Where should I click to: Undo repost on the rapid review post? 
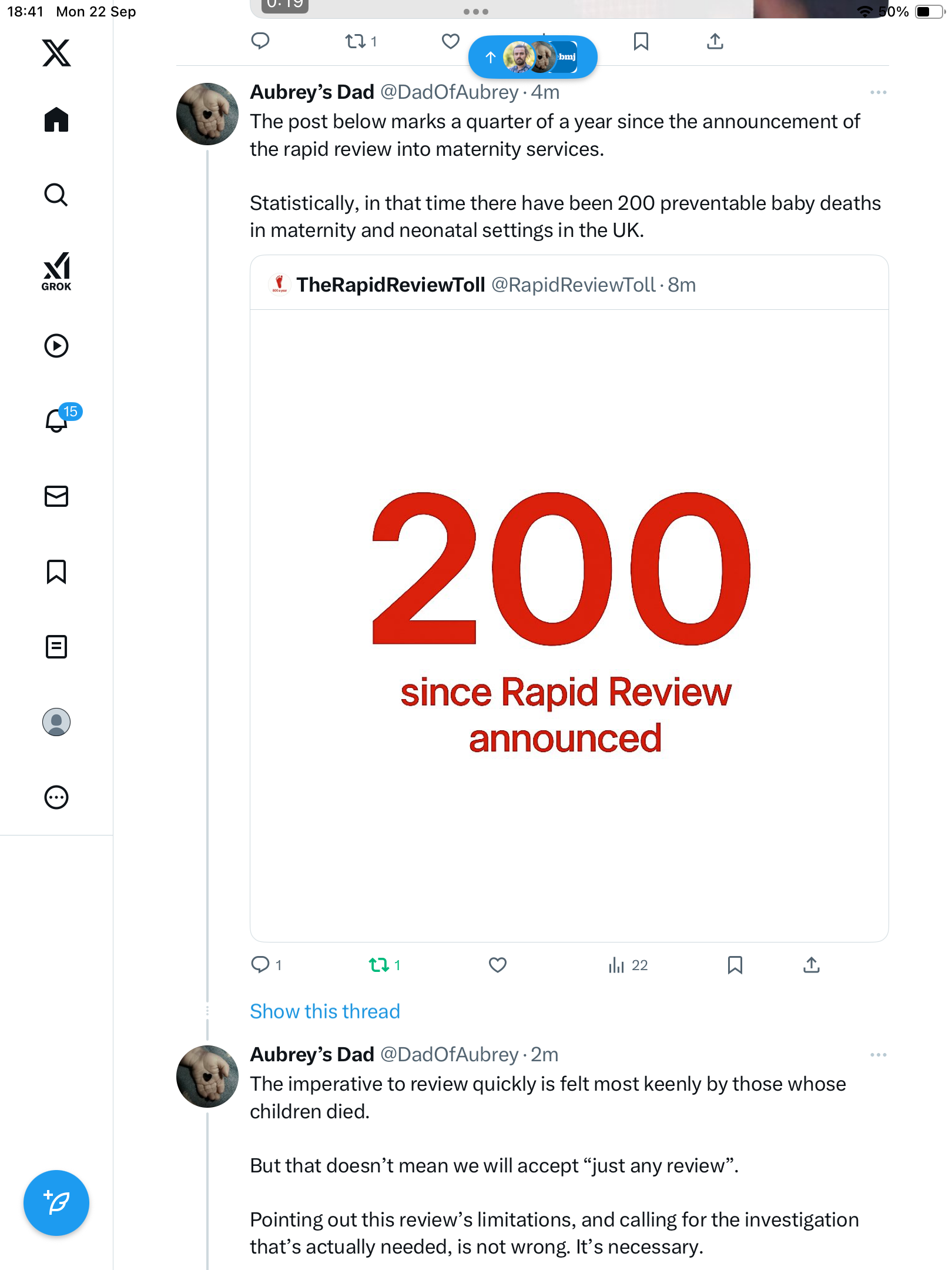tap(379, 965)
